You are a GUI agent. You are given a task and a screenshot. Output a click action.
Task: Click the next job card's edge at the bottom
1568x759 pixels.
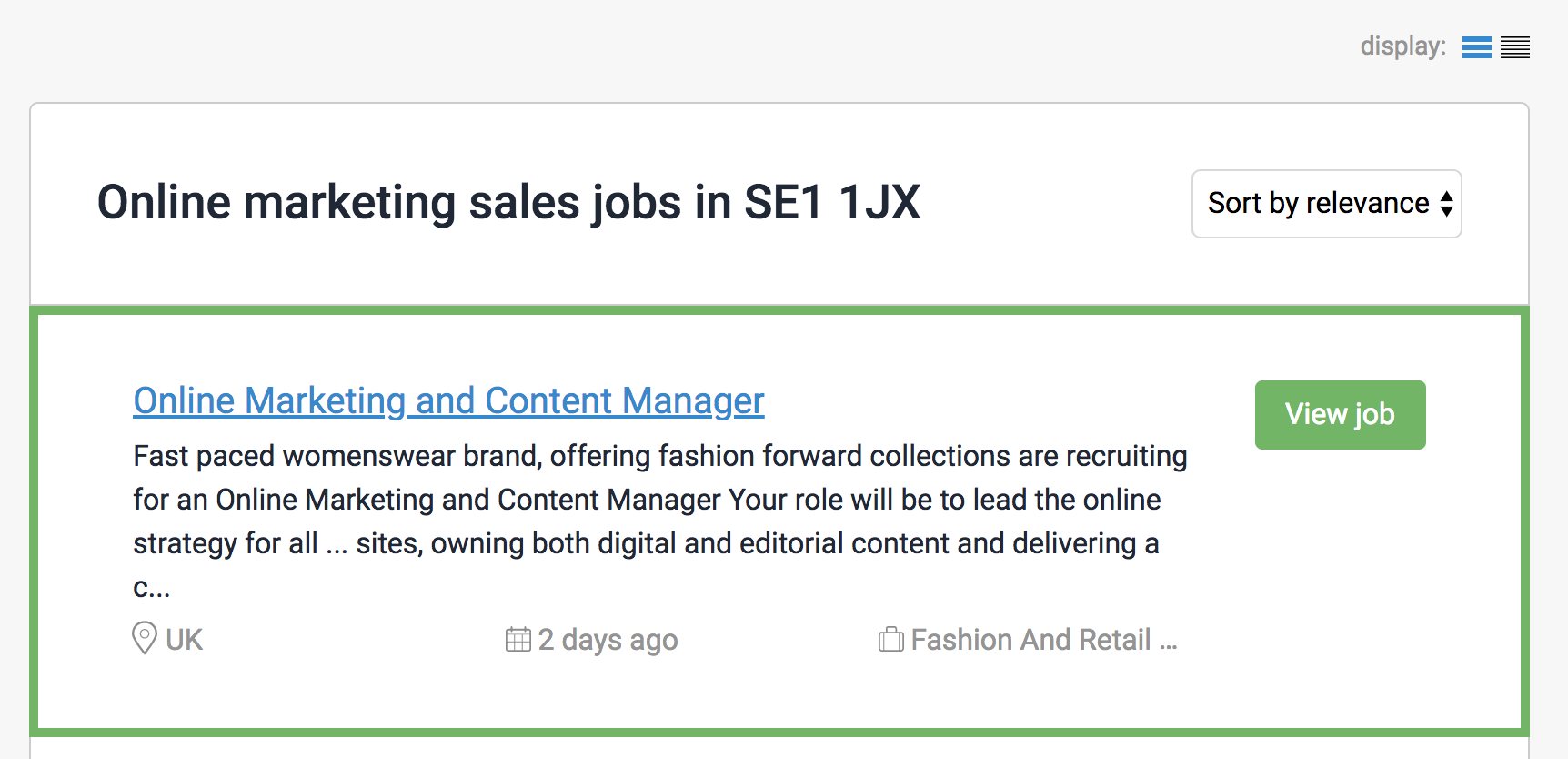coord(779,748)
